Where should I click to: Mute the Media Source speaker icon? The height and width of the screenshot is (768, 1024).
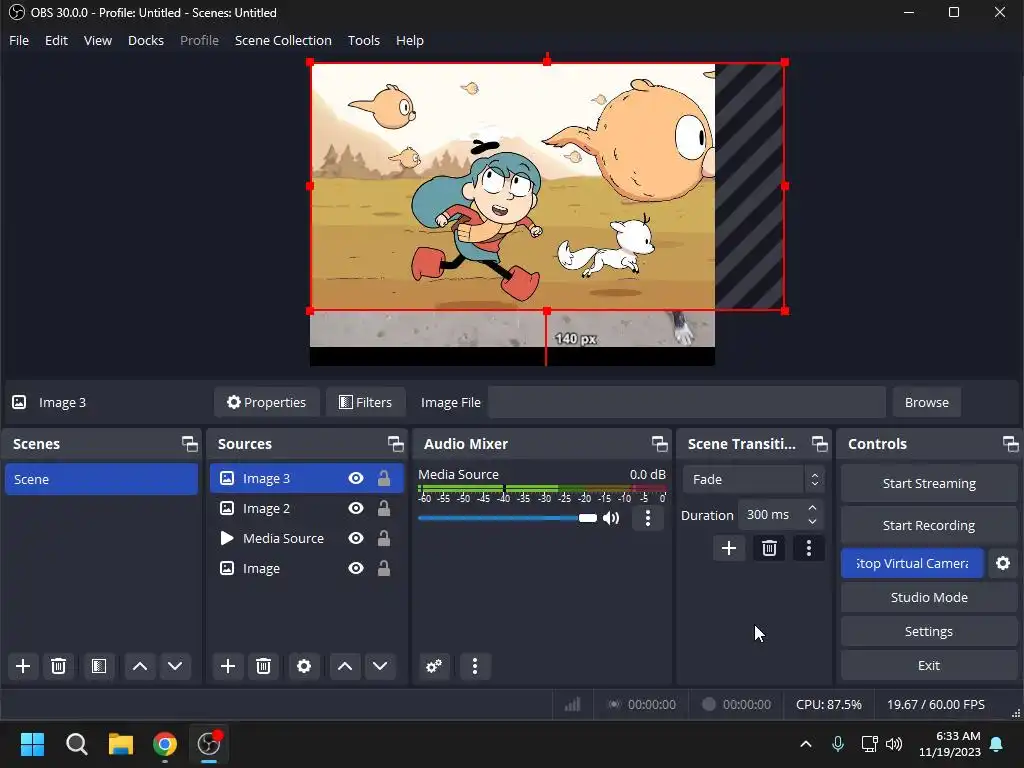611,519
